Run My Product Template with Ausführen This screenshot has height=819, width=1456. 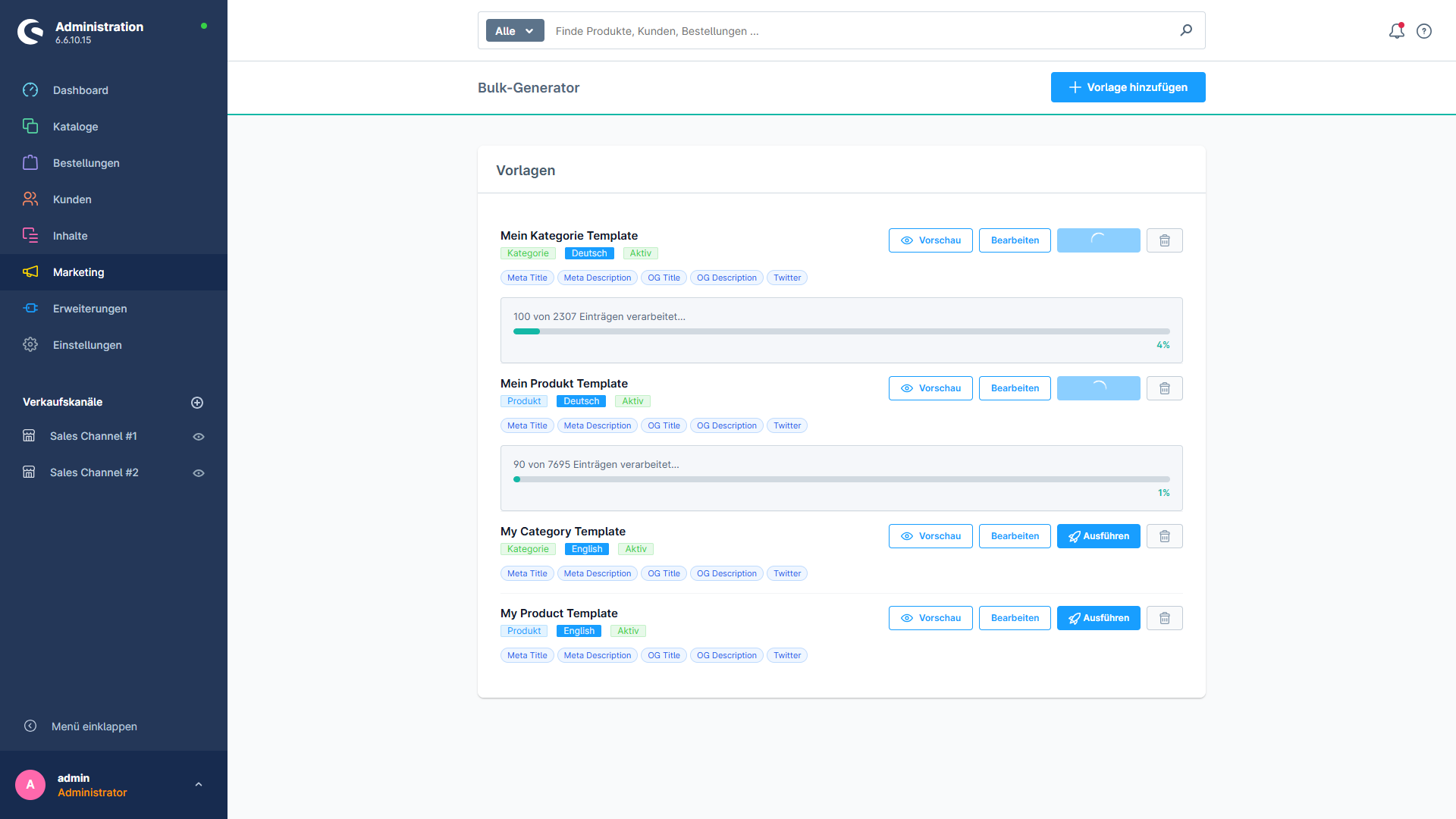coord(1098,618)
